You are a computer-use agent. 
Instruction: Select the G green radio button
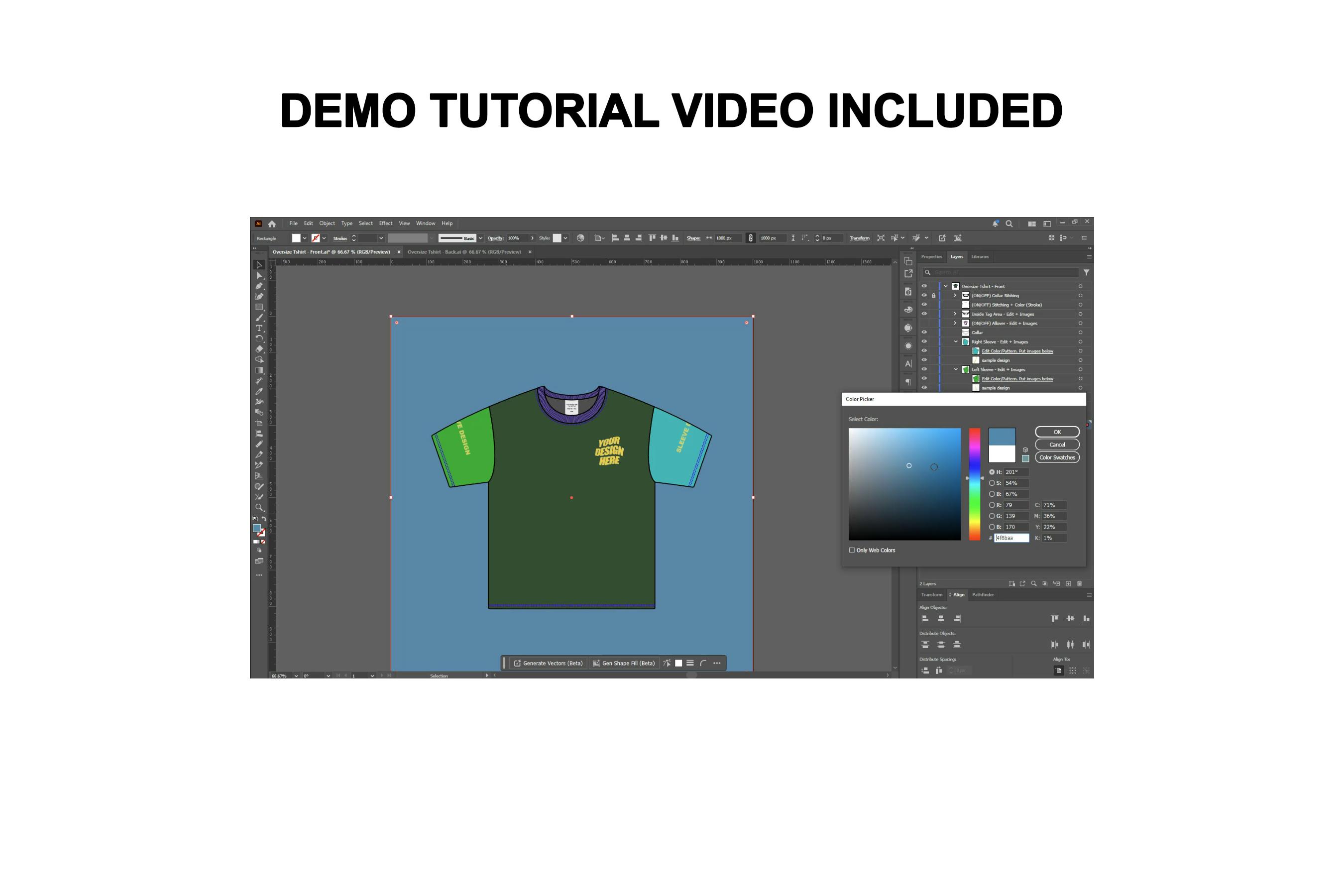click(992, 516)
